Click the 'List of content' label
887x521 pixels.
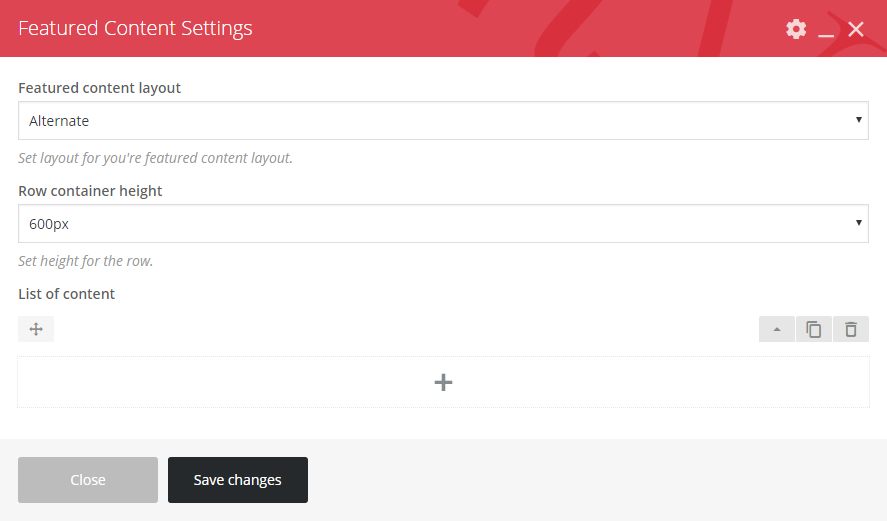coord(67,294)
